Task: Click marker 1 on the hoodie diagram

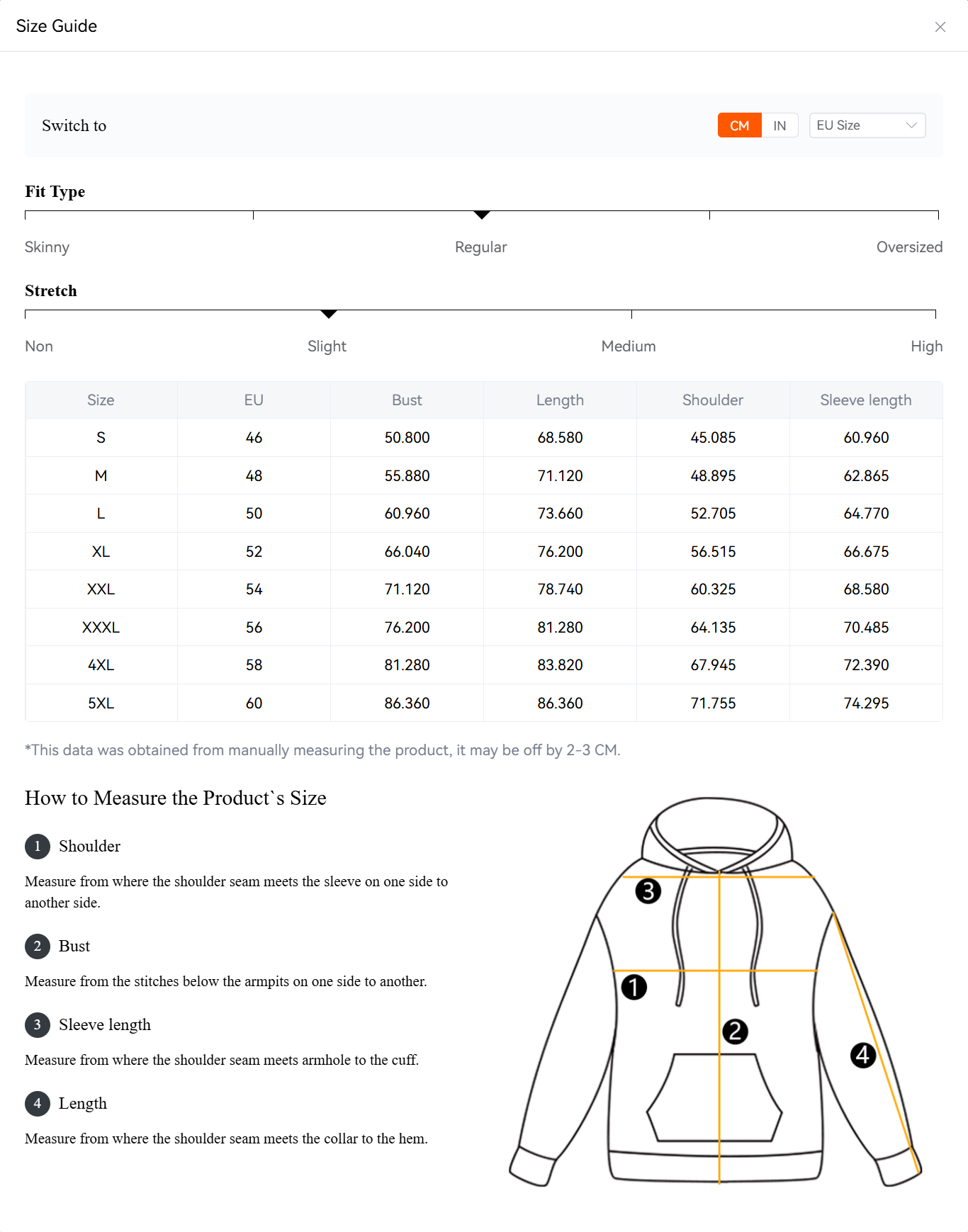Action: (x=634, y=987)
